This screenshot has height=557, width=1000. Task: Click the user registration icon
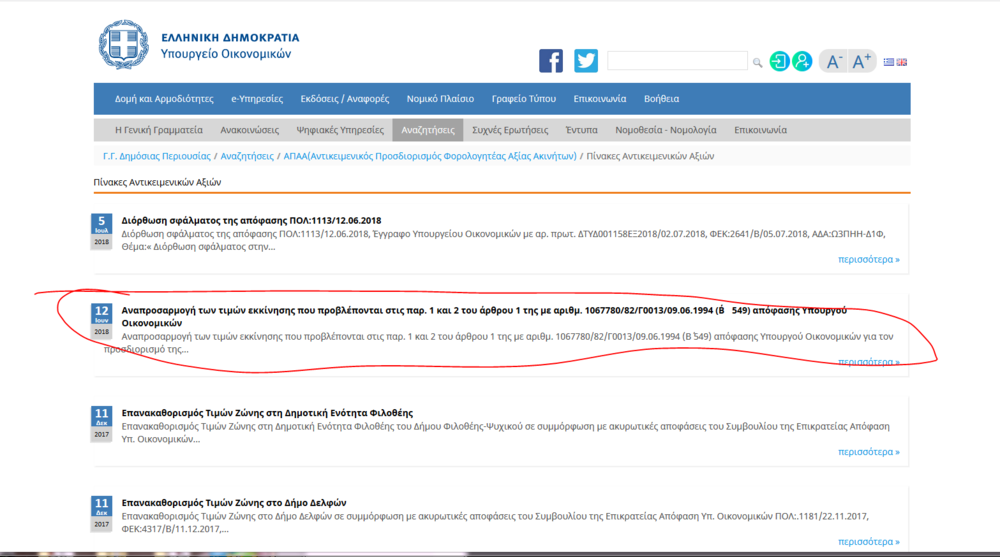(x=802, y=61)
